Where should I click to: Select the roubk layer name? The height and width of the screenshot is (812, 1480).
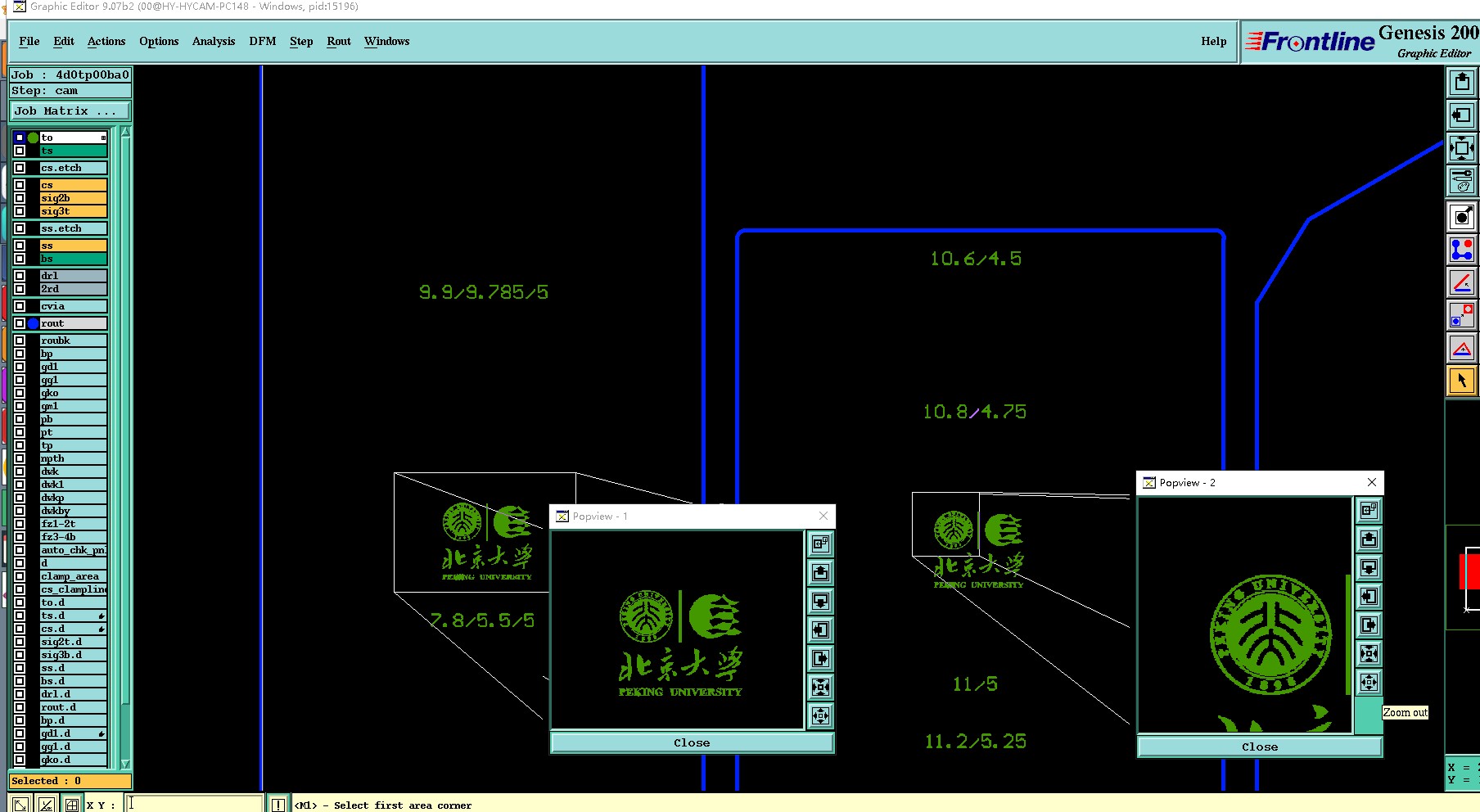click(x=74, y=341)
